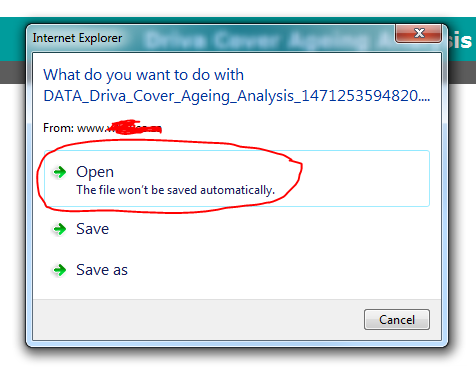Click the red-scribbled redacted website address
The height and width of the screenshot is (387, 476).
(x=135, y=127)
